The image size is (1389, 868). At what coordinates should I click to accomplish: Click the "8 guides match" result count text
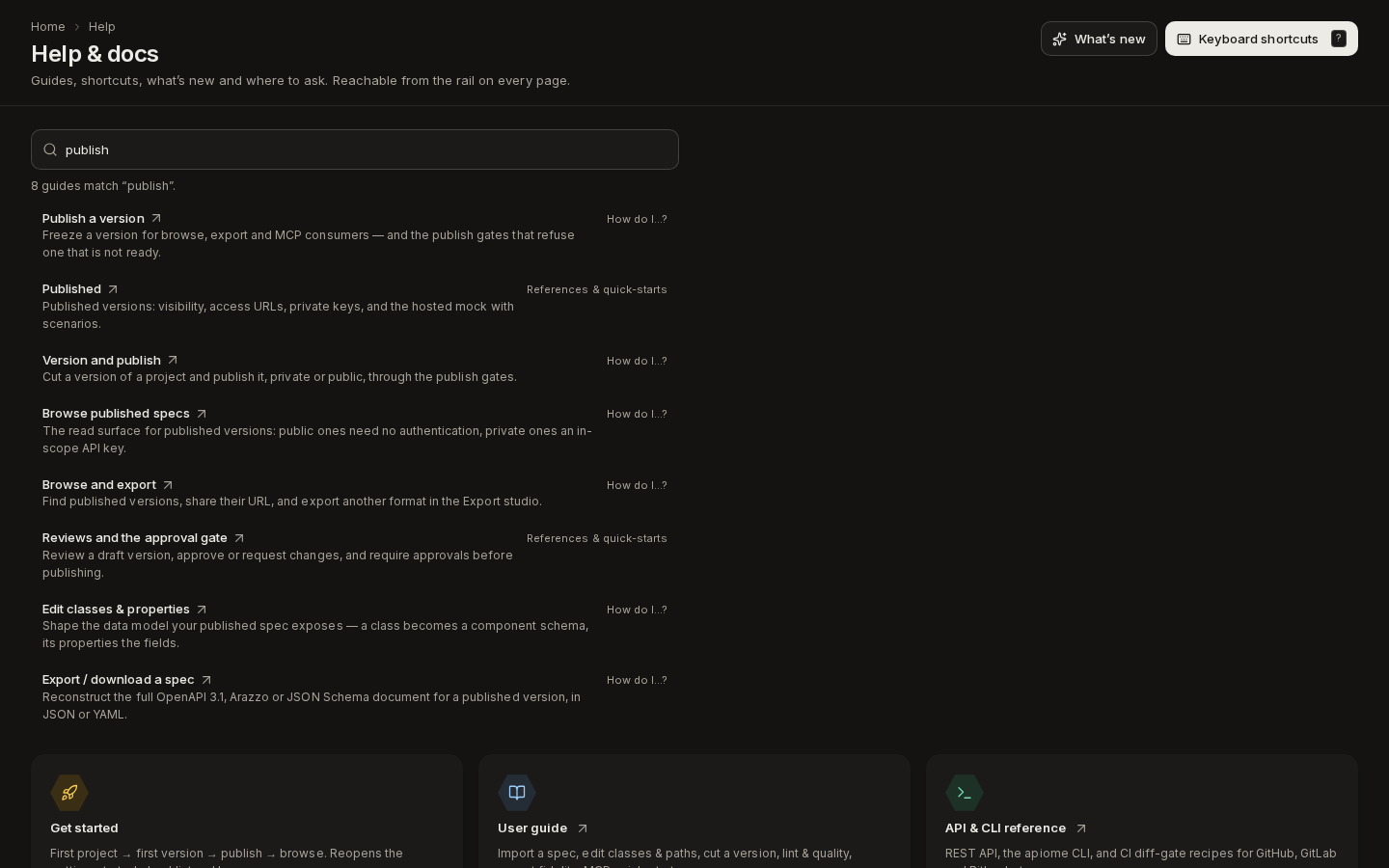(x=103, y=186)
